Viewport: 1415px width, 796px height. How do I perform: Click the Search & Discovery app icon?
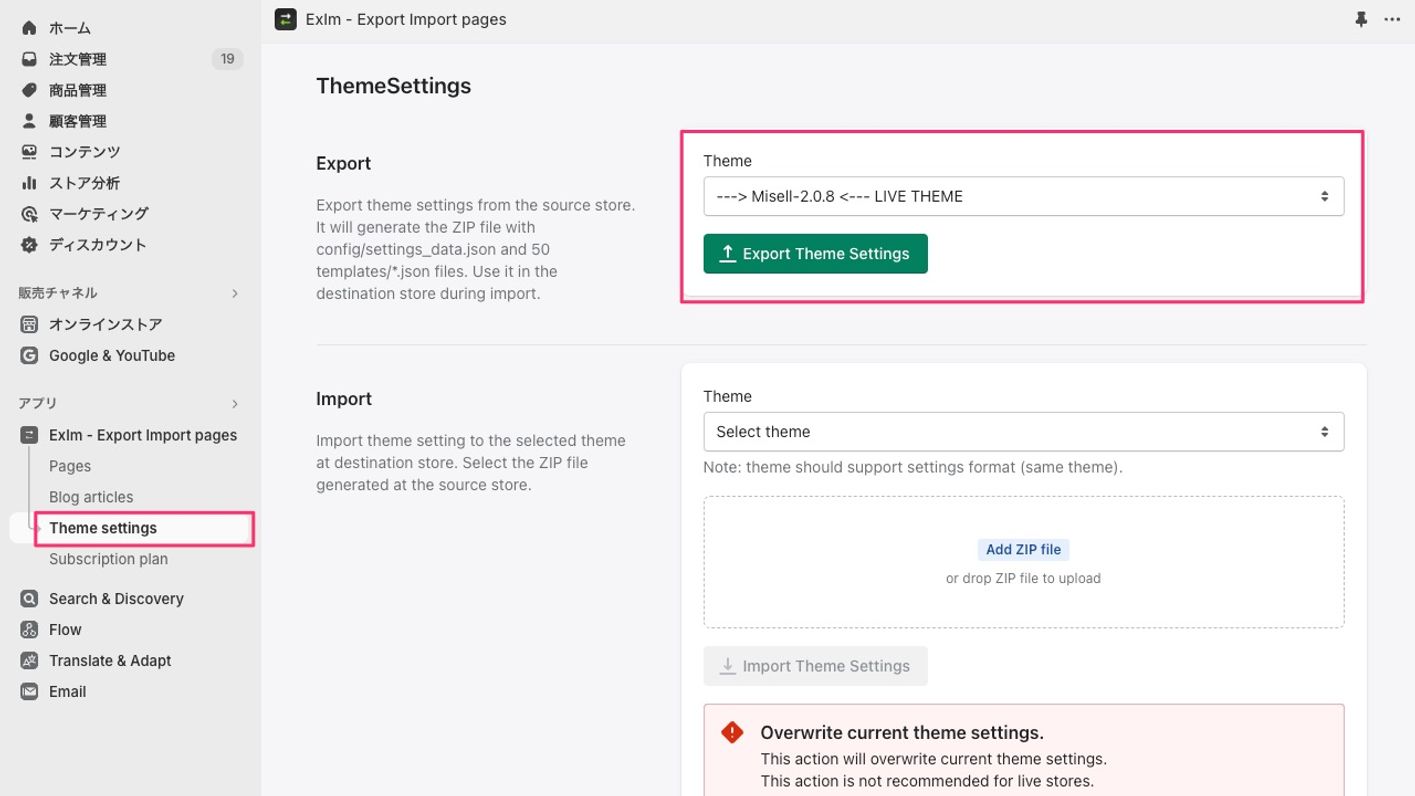coord(29,598)
